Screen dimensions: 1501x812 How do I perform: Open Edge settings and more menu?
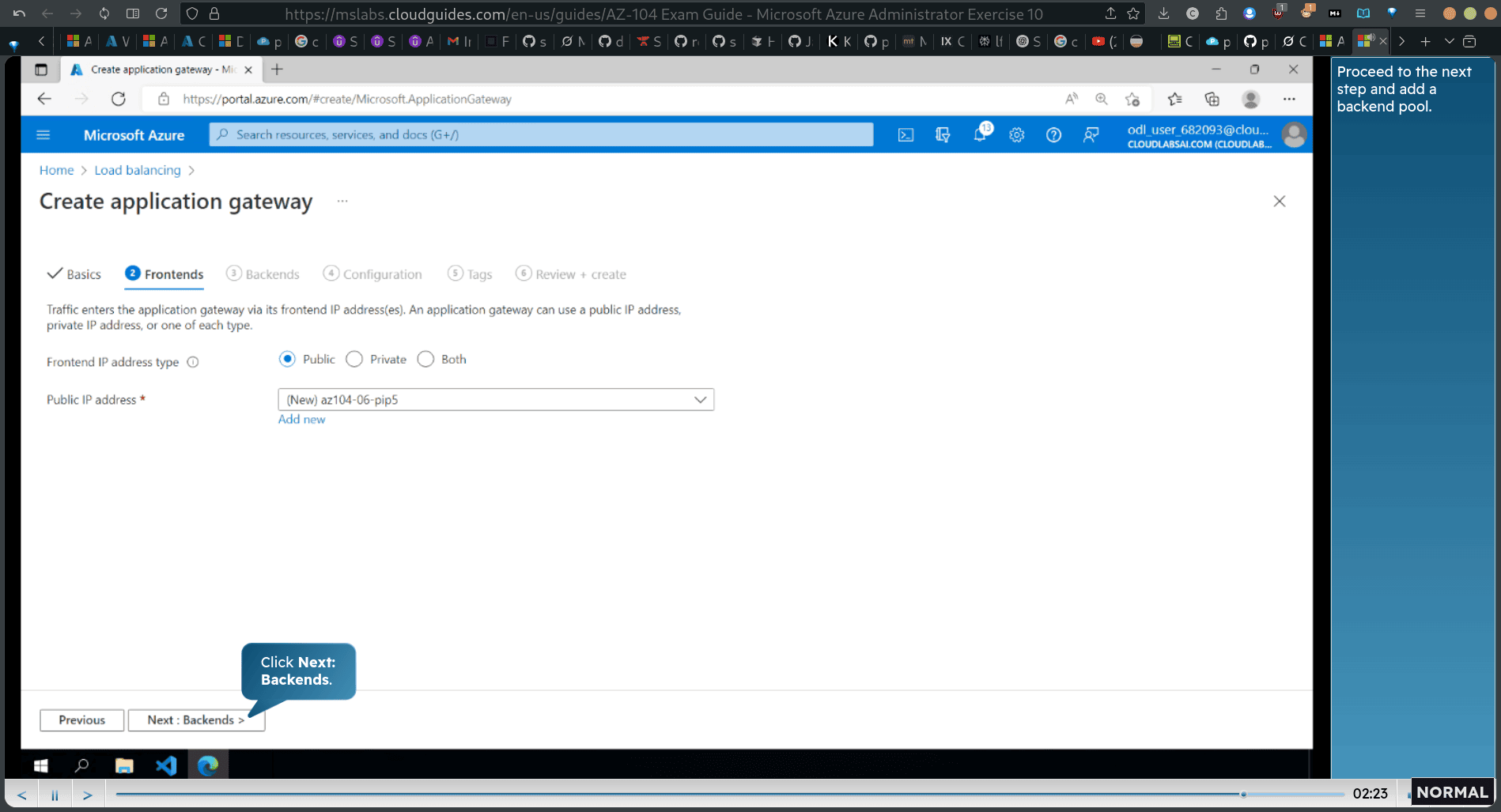pyautogui.click(x=1289, y=99)
